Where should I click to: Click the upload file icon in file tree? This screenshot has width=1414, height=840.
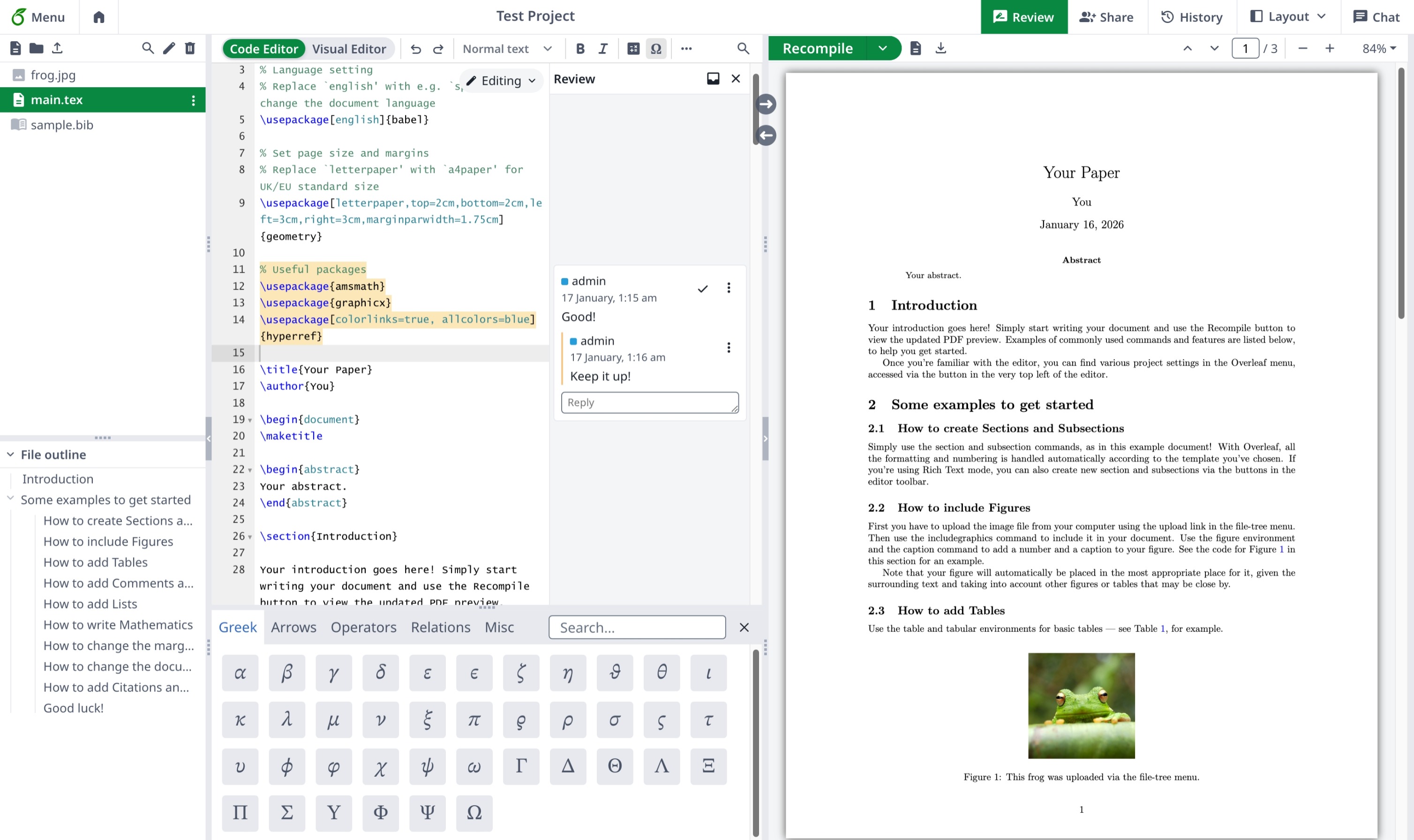[x=57, y=48]
